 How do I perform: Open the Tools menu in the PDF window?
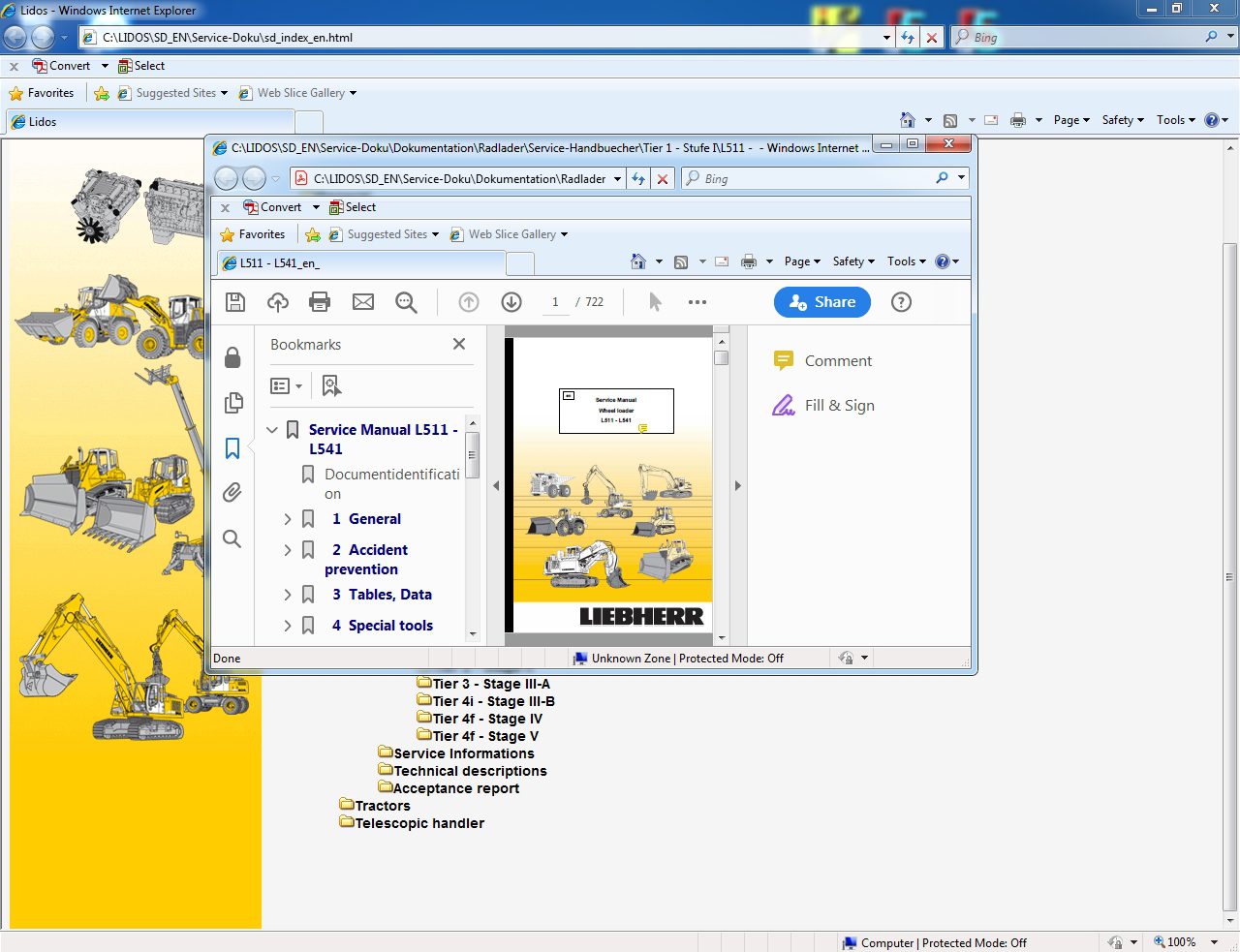coord(907,261)
